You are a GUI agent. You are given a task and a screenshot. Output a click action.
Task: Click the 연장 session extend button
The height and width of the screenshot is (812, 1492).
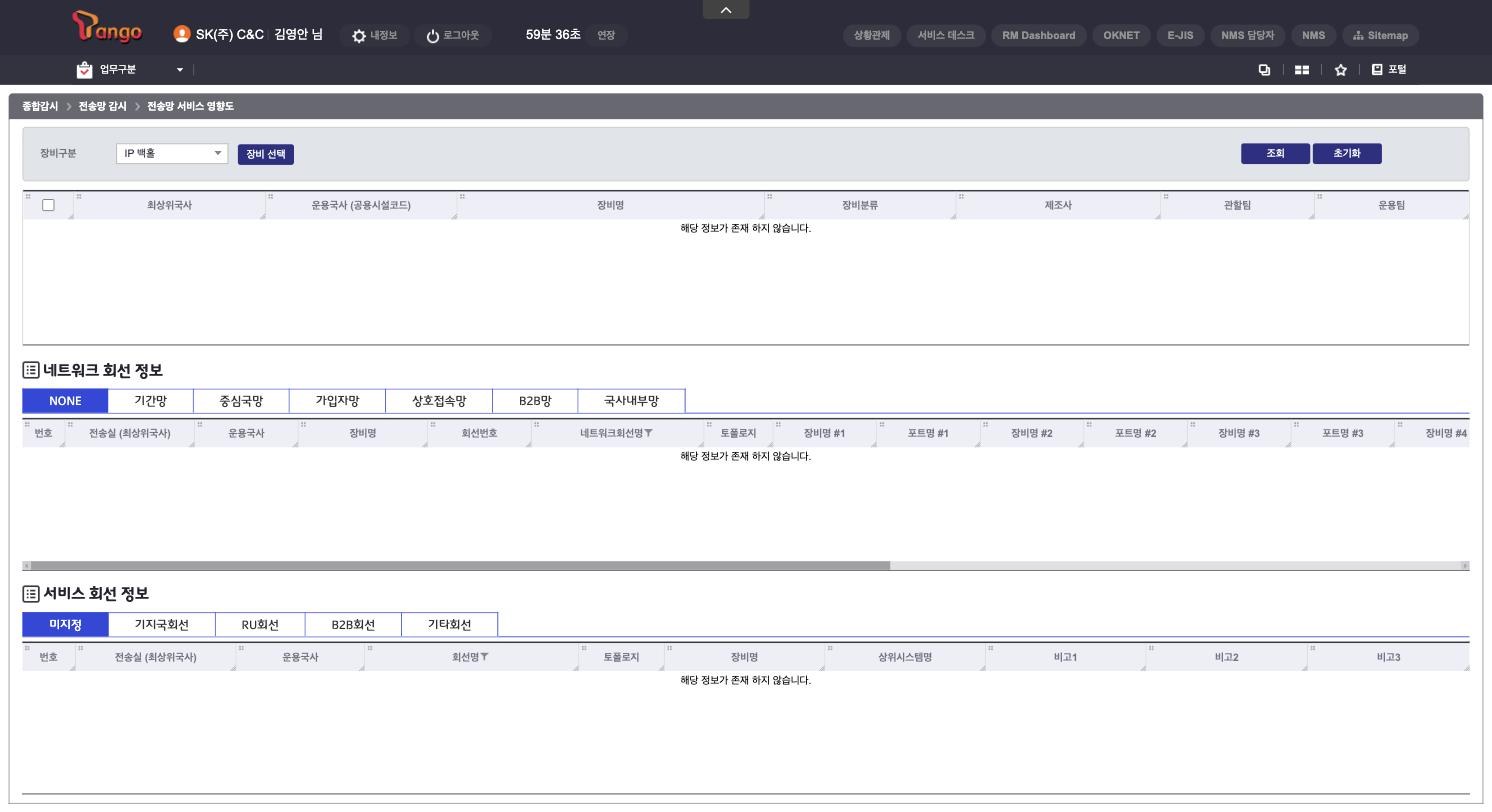pos(606,35)
